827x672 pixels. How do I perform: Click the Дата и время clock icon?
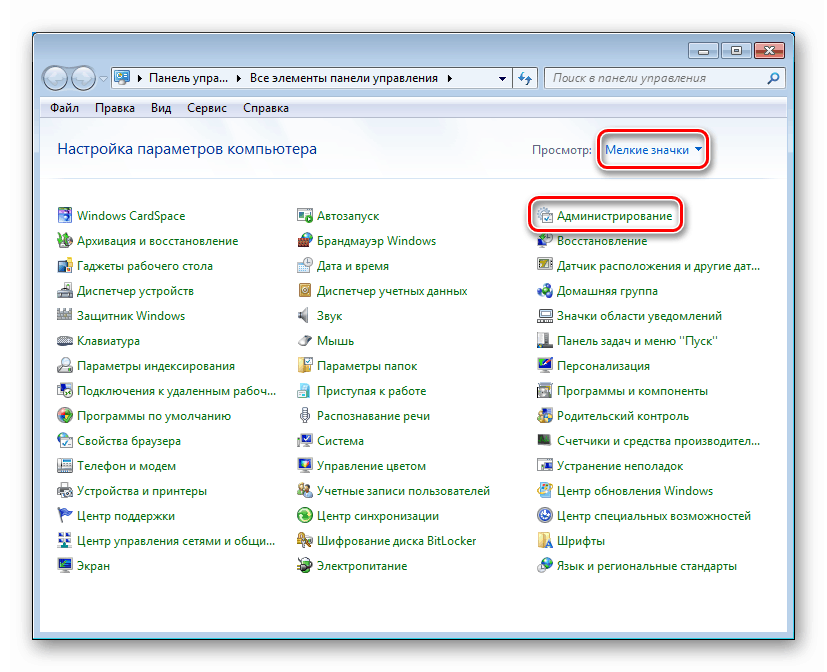(x=304, y=265)
